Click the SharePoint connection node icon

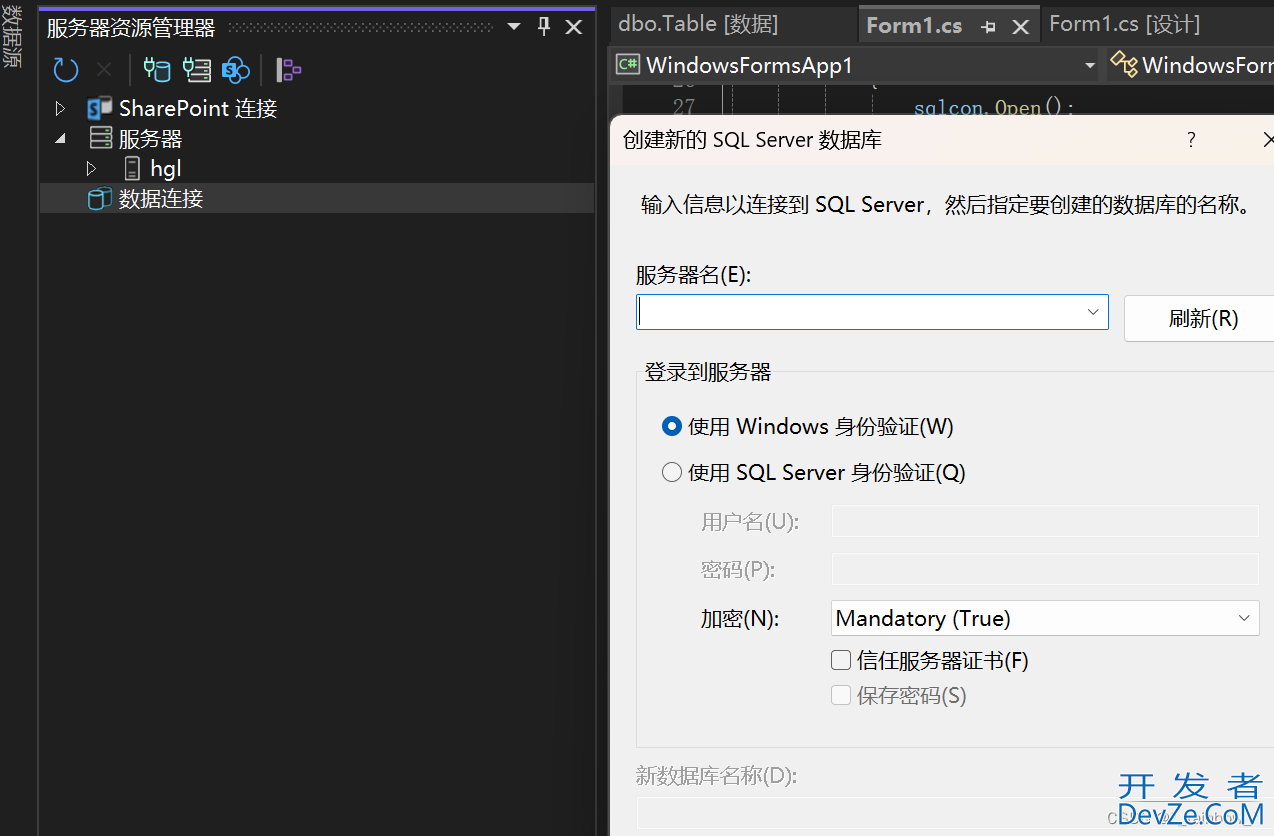(x=100, y=108)
